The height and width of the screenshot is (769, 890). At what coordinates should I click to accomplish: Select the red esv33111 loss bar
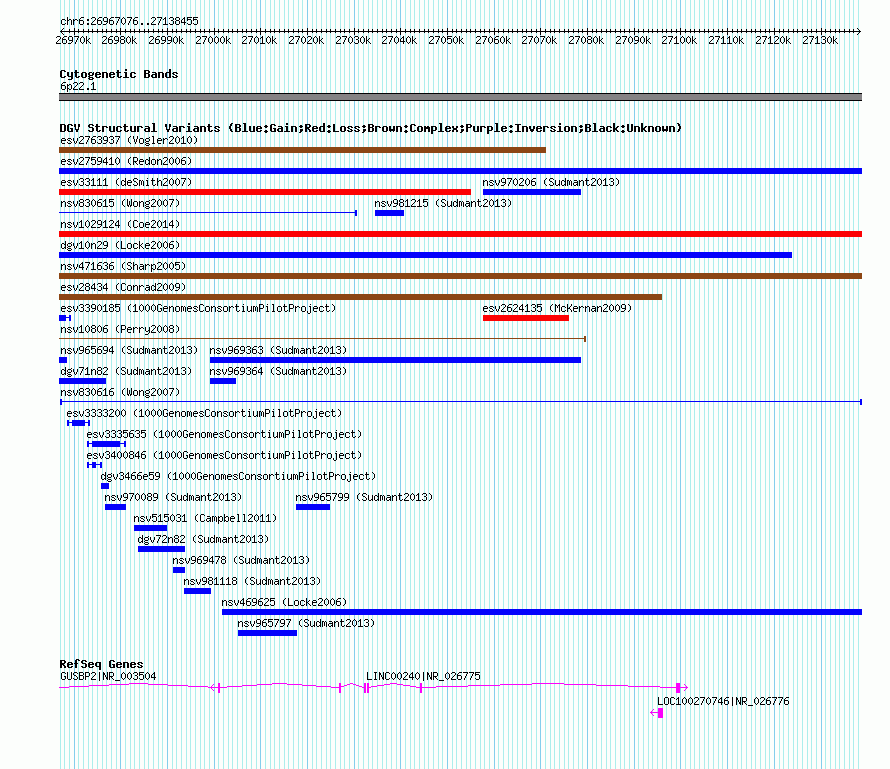coord(265,192)
